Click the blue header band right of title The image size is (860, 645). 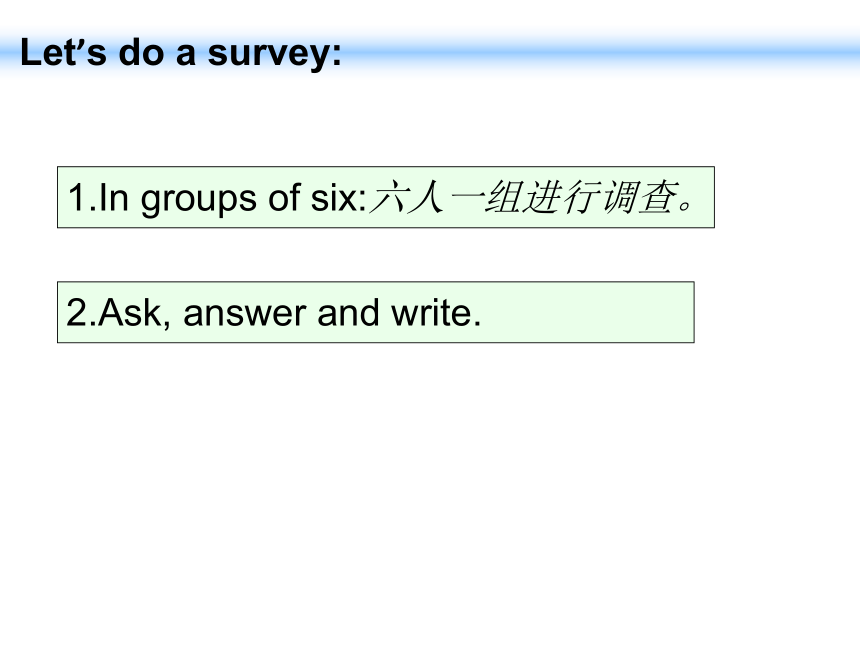coord(601,54)
